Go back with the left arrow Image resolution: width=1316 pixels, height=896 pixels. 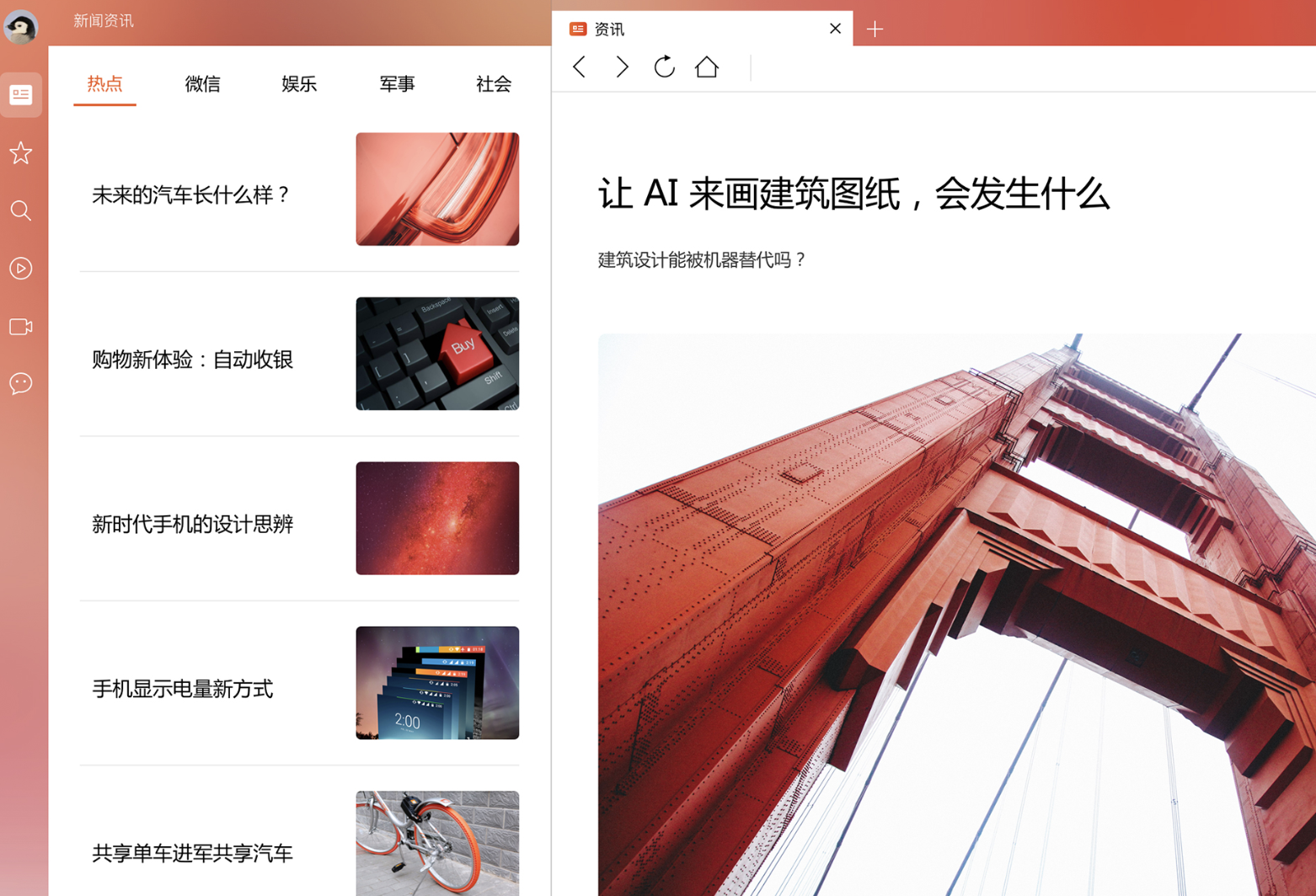click(x=580, y=67)
